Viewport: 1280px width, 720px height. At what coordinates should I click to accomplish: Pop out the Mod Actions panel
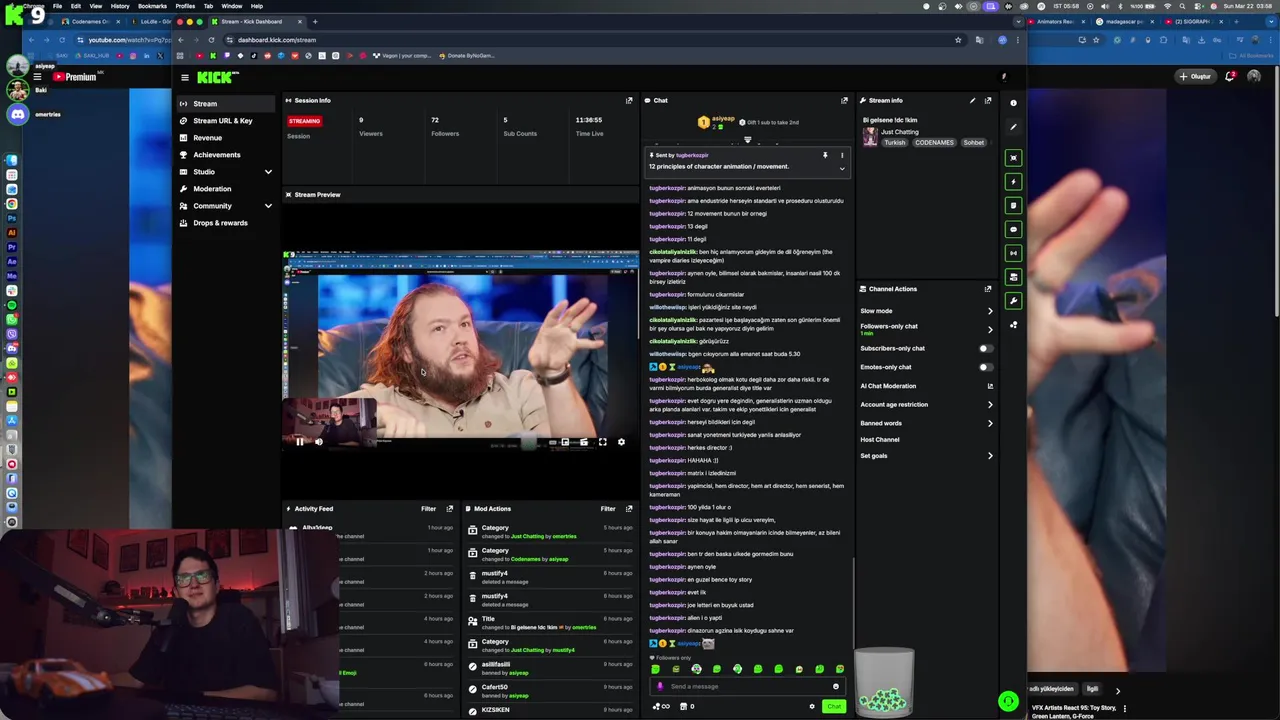coord(629,508)
